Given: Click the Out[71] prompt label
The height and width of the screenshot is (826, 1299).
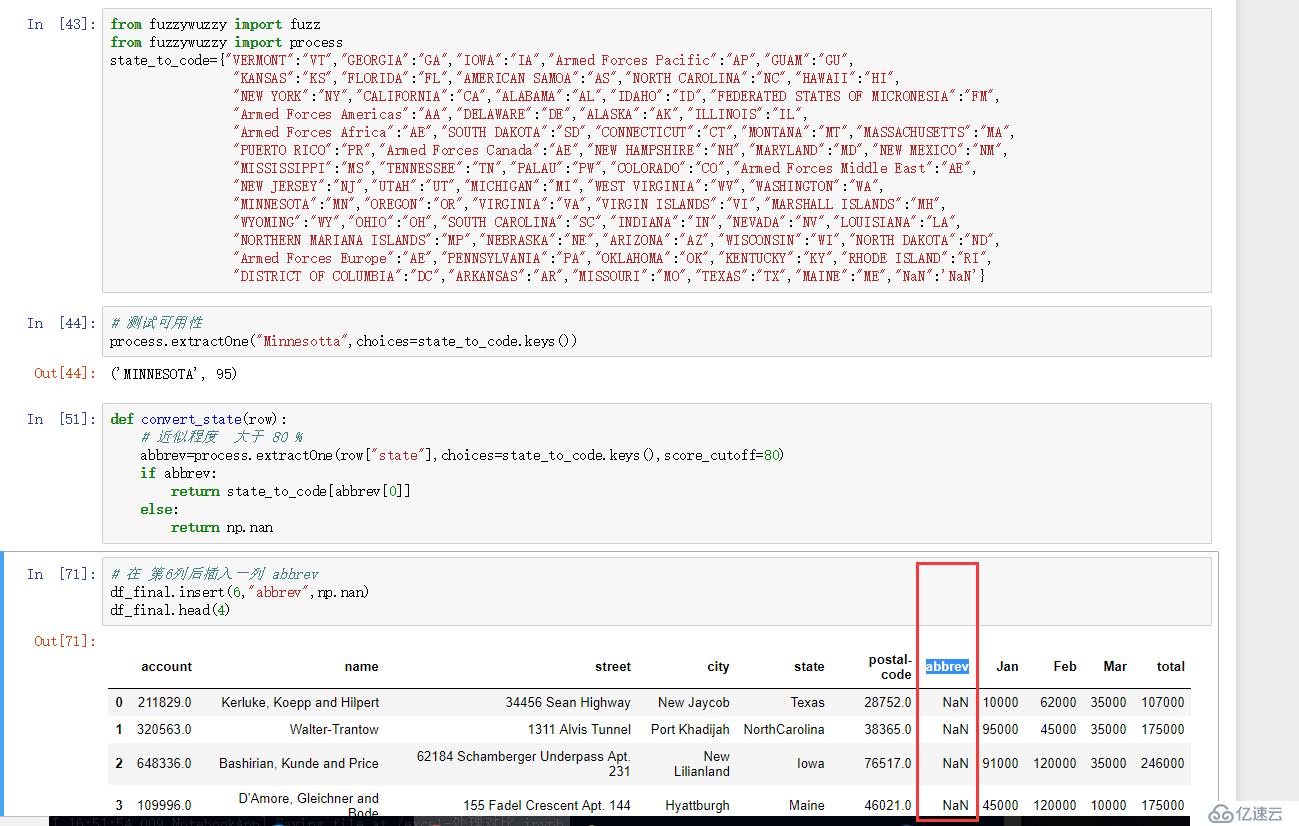Looking at the screenshot, I should (x=65, y=640).
